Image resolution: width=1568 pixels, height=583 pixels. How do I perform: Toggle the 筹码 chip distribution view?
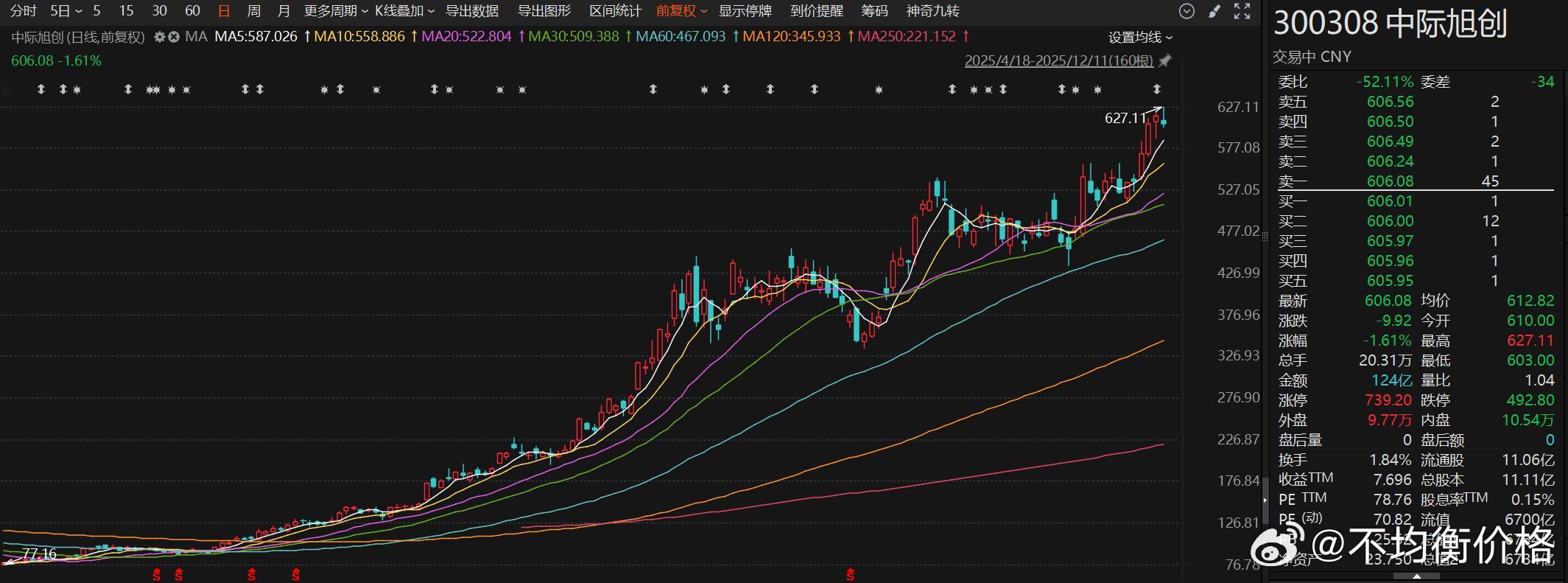coord(874,11)
